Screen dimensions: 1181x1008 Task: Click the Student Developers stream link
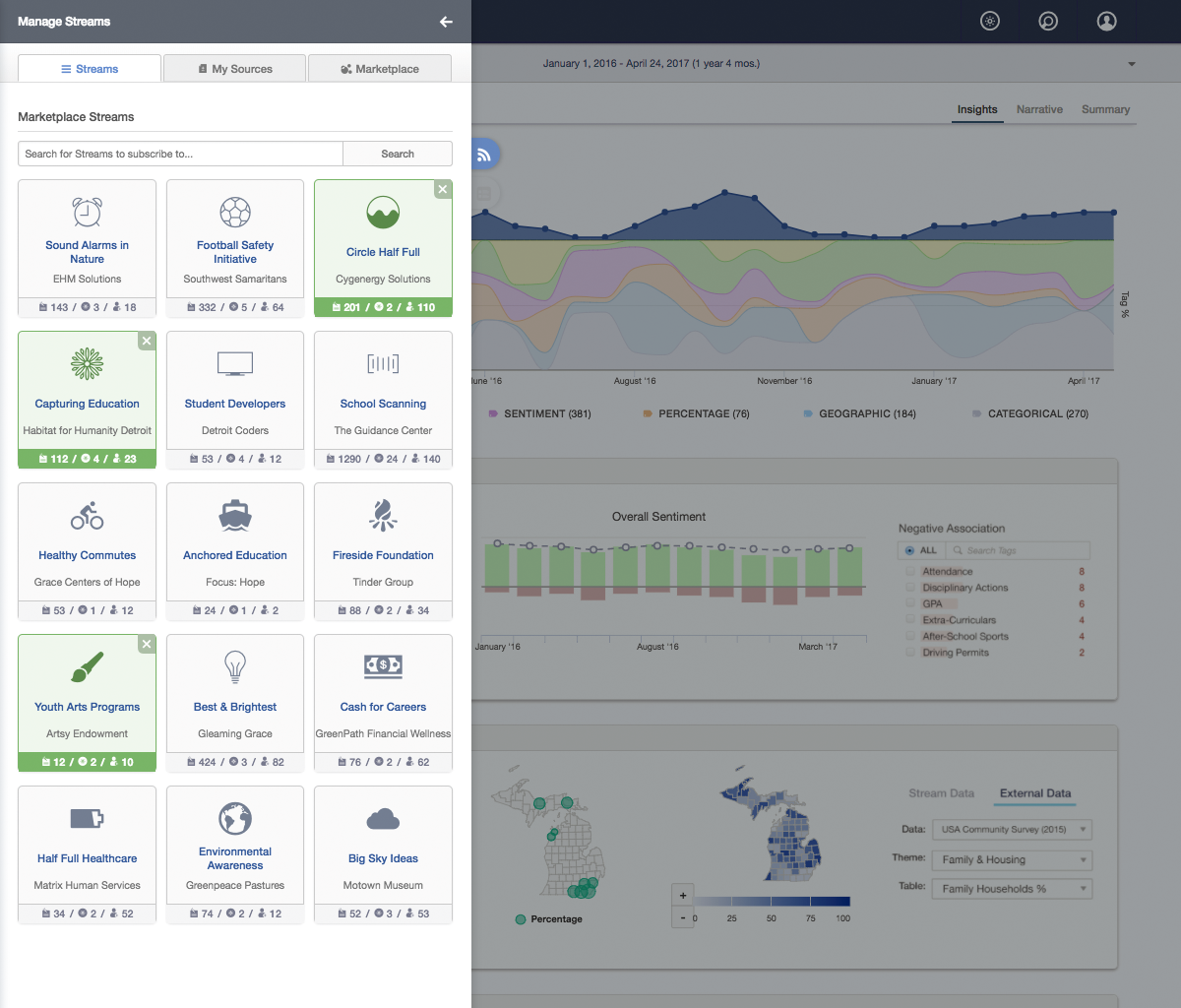click(235, 404)
